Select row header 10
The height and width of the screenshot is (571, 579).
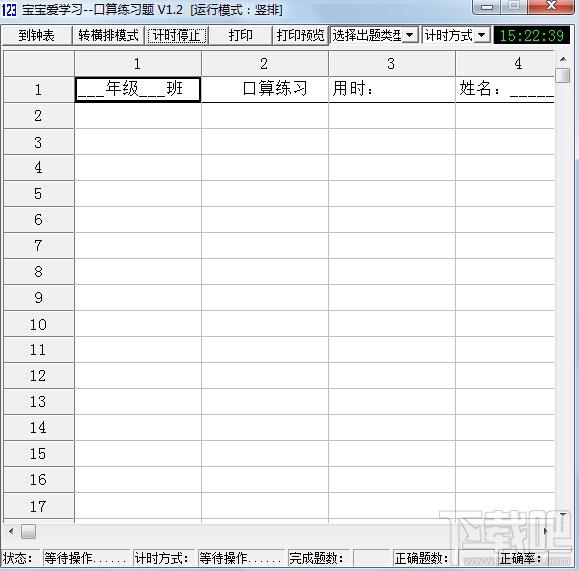coord(38,324)
